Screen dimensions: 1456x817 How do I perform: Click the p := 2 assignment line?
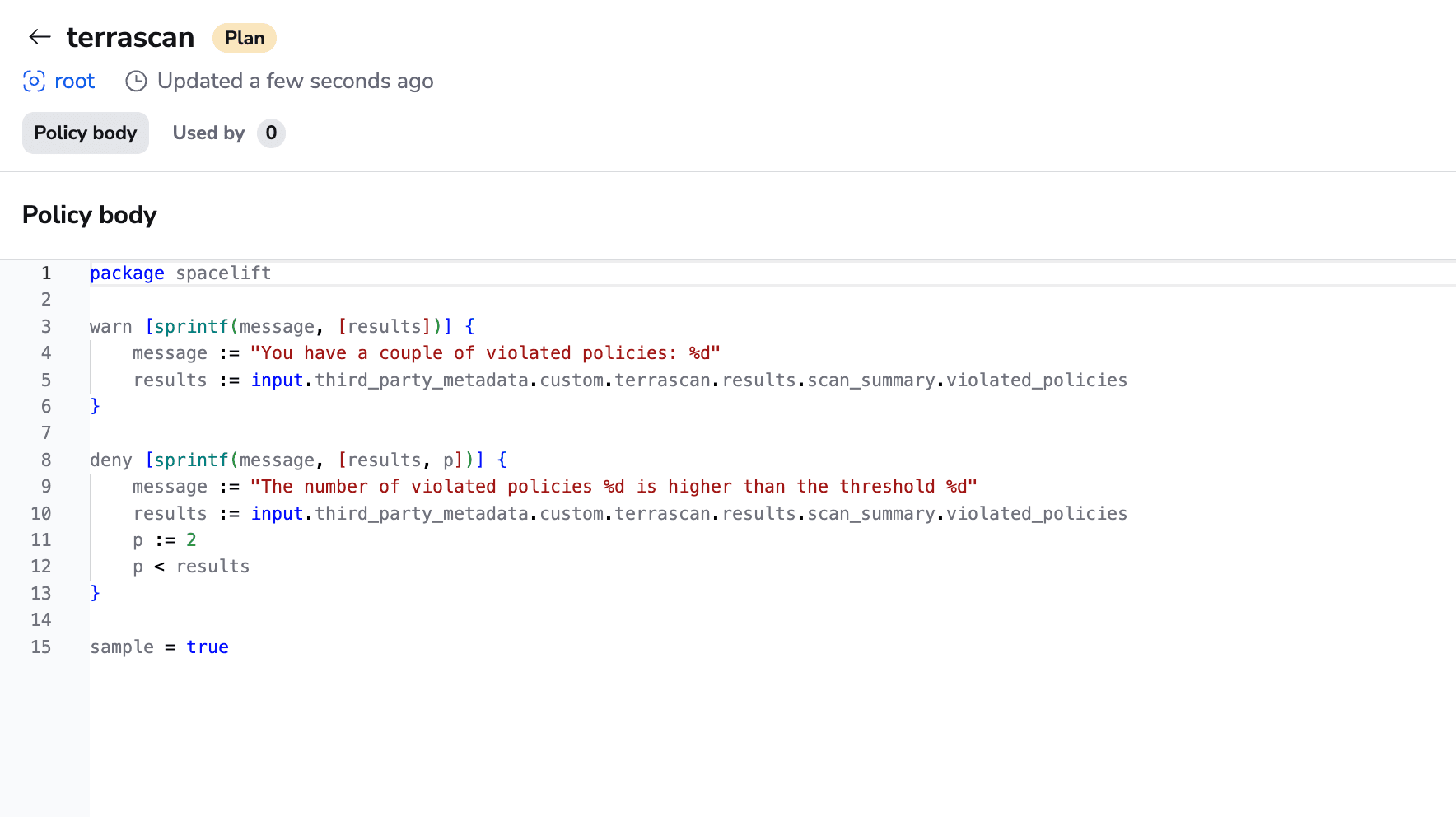coord(165,539)
